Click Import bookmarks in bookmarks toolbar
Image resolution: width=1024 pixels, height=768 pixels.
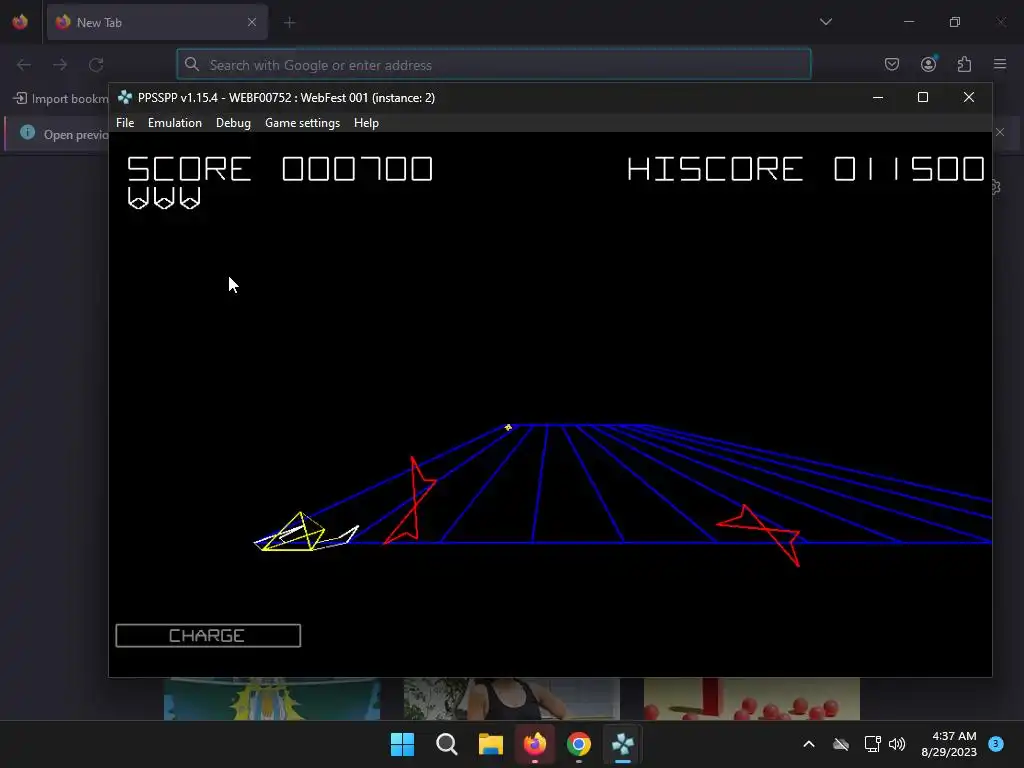[61, 99]
